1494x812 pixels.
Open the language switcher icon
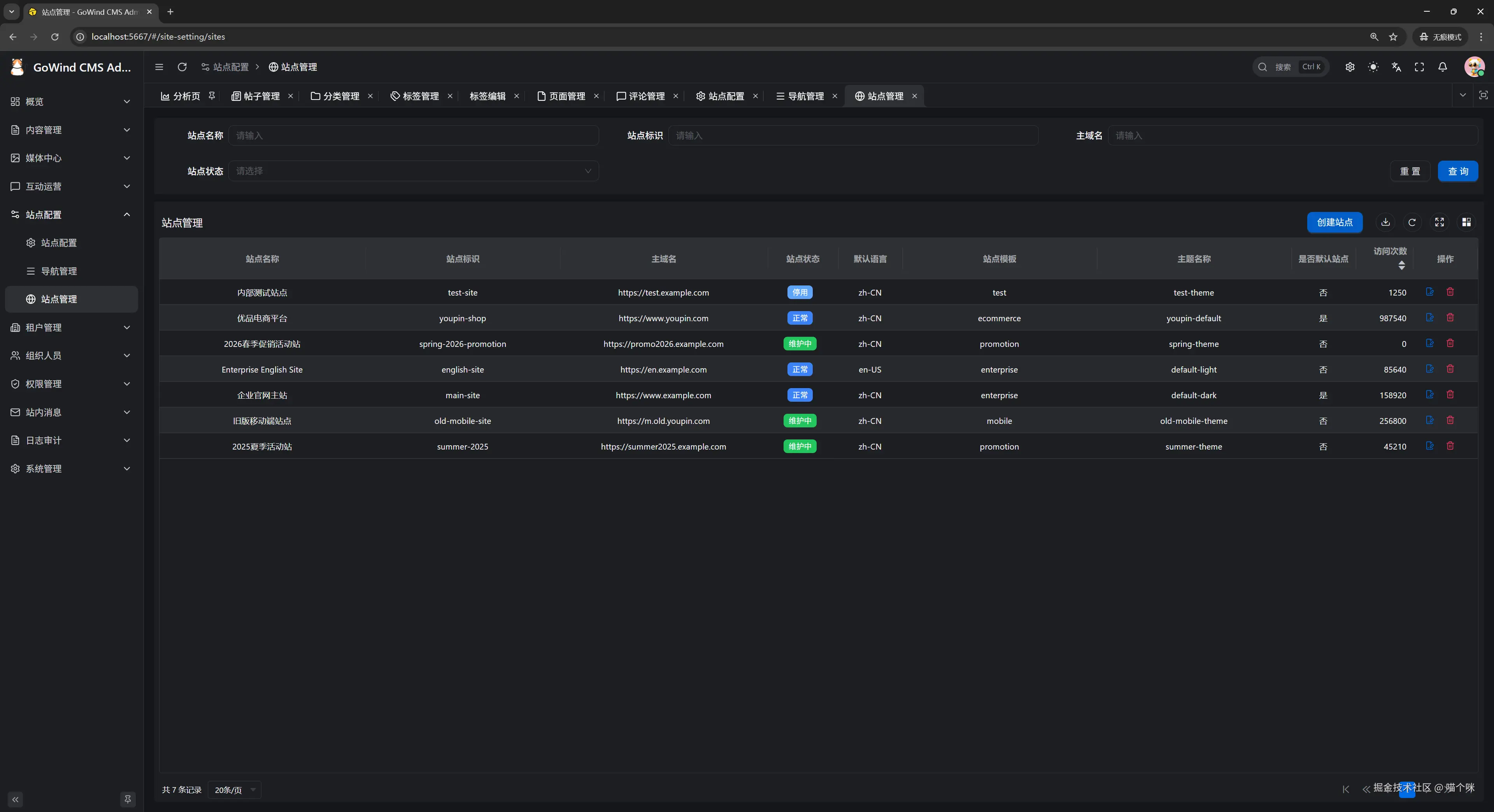point(1396,66)
